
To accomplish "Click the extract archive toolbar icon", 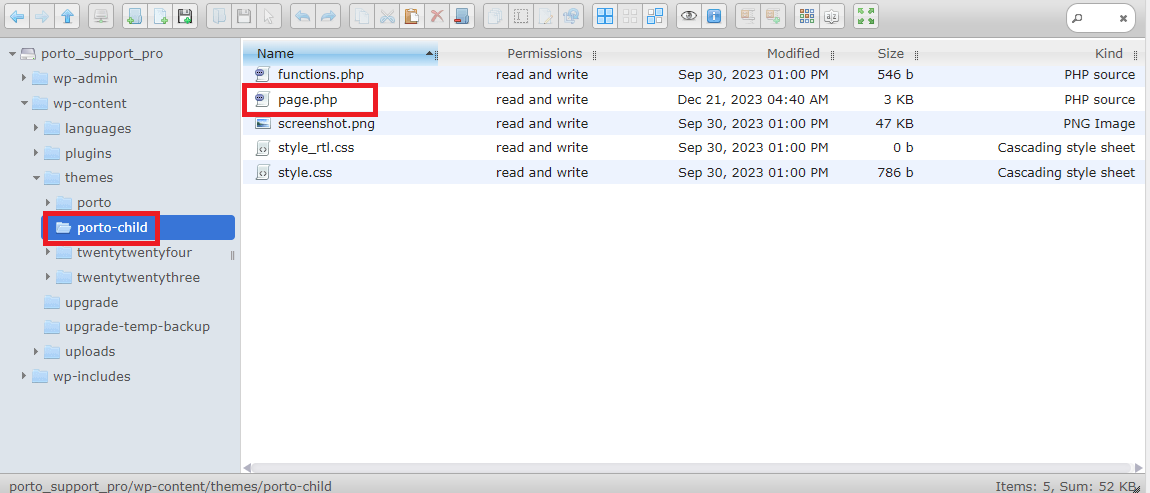I will click(x=747, y=16).
